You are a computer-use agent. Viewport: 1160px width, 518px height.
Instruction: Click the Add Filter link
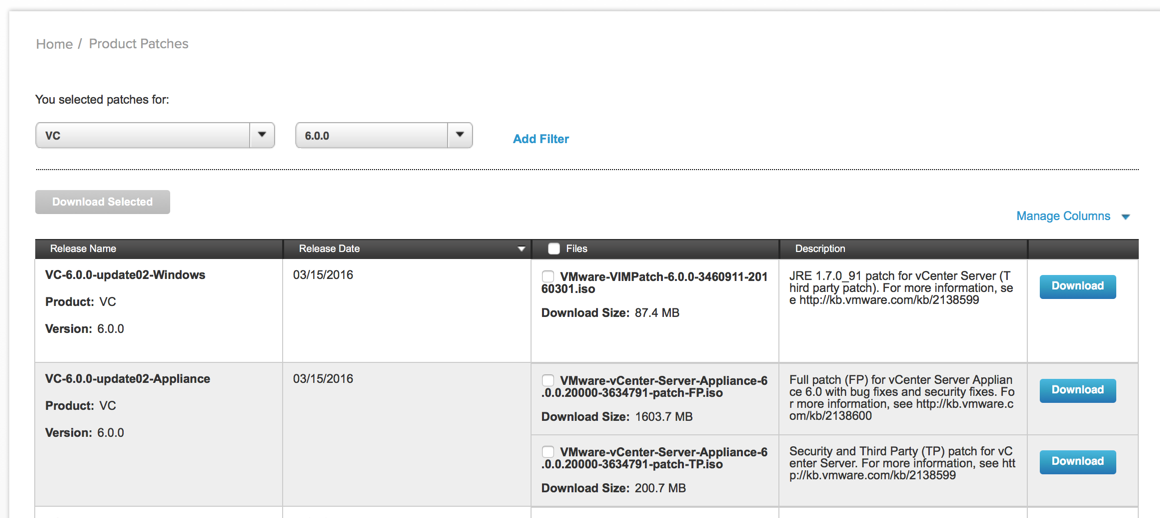(541, 139)
